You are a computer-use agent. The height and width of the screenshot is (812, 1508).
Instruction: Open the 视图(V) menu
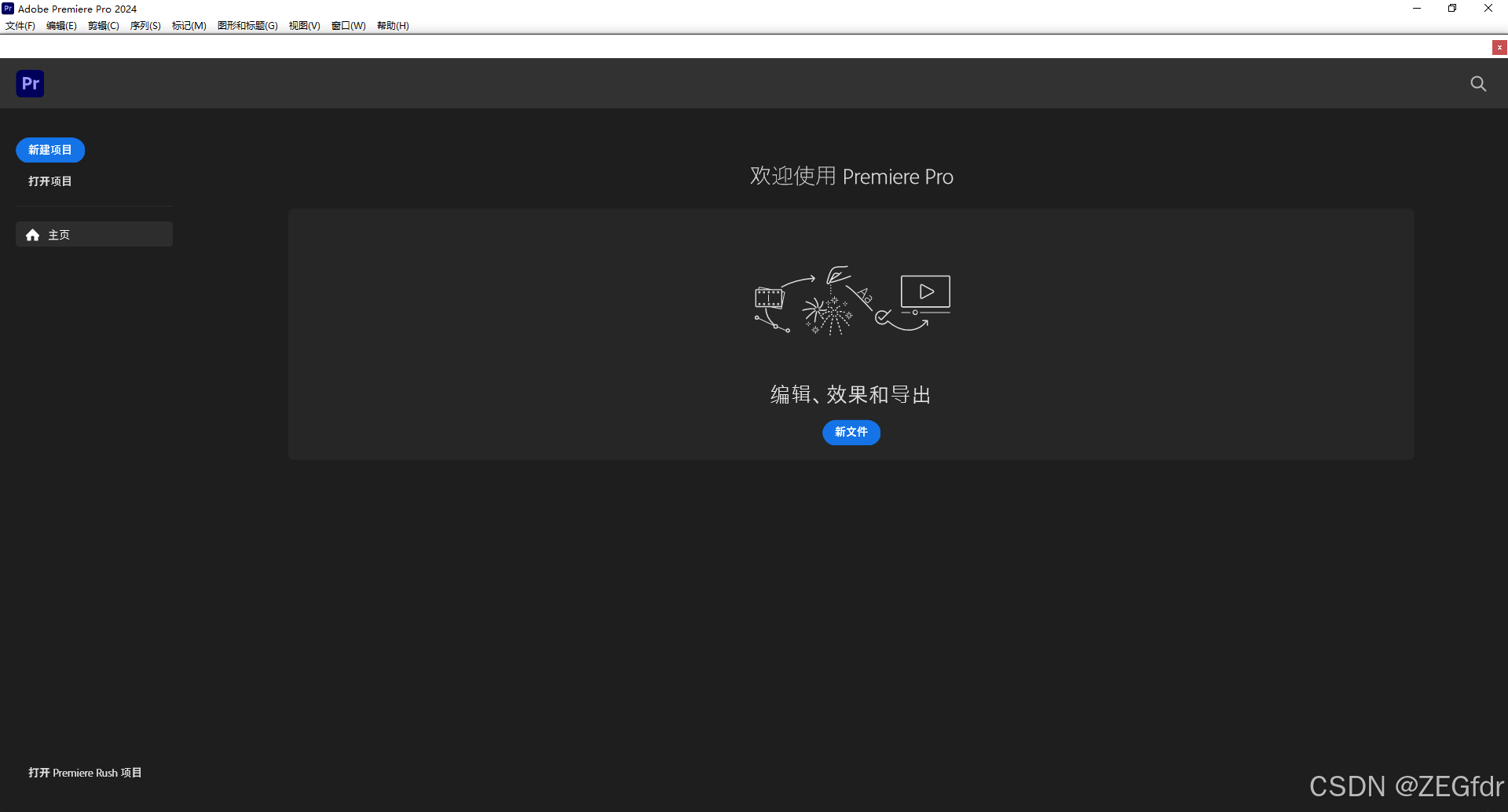pos(305,26)
